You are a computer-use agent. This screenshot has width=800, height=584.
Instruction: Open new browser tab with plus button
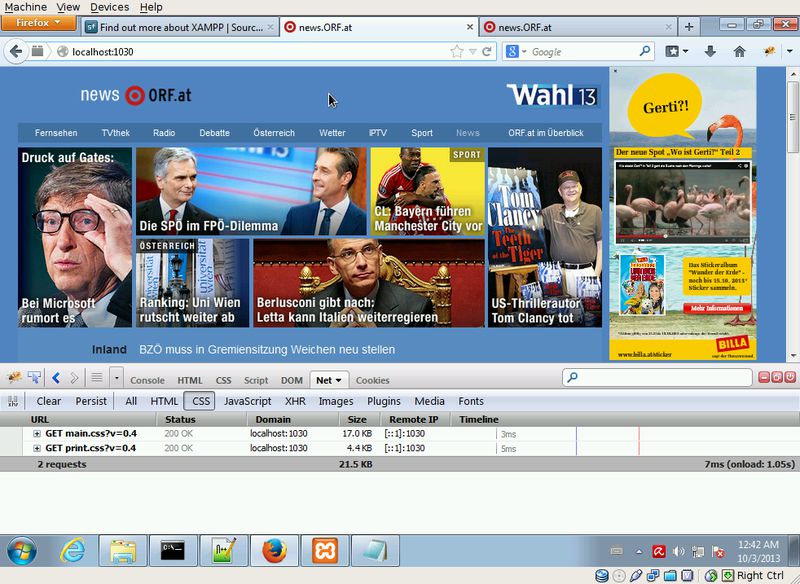point(689,27)
